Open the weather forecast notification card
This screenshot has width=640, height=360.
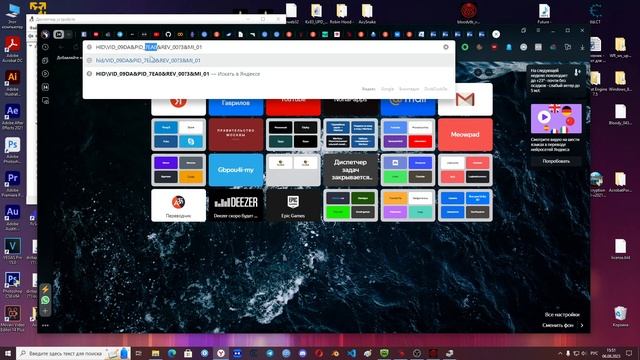556,80
